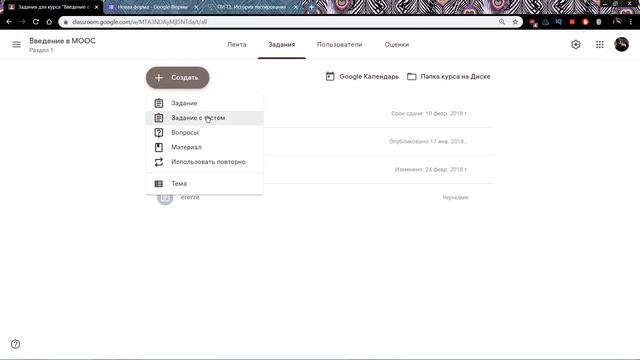Click the Раздел 1 subtitle

coord(41,50)
